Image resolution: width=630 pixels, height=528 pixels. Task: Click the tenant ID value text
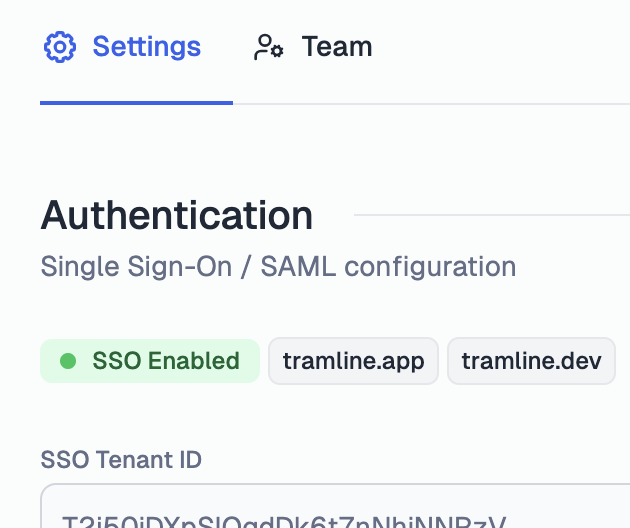coord(284,521)
